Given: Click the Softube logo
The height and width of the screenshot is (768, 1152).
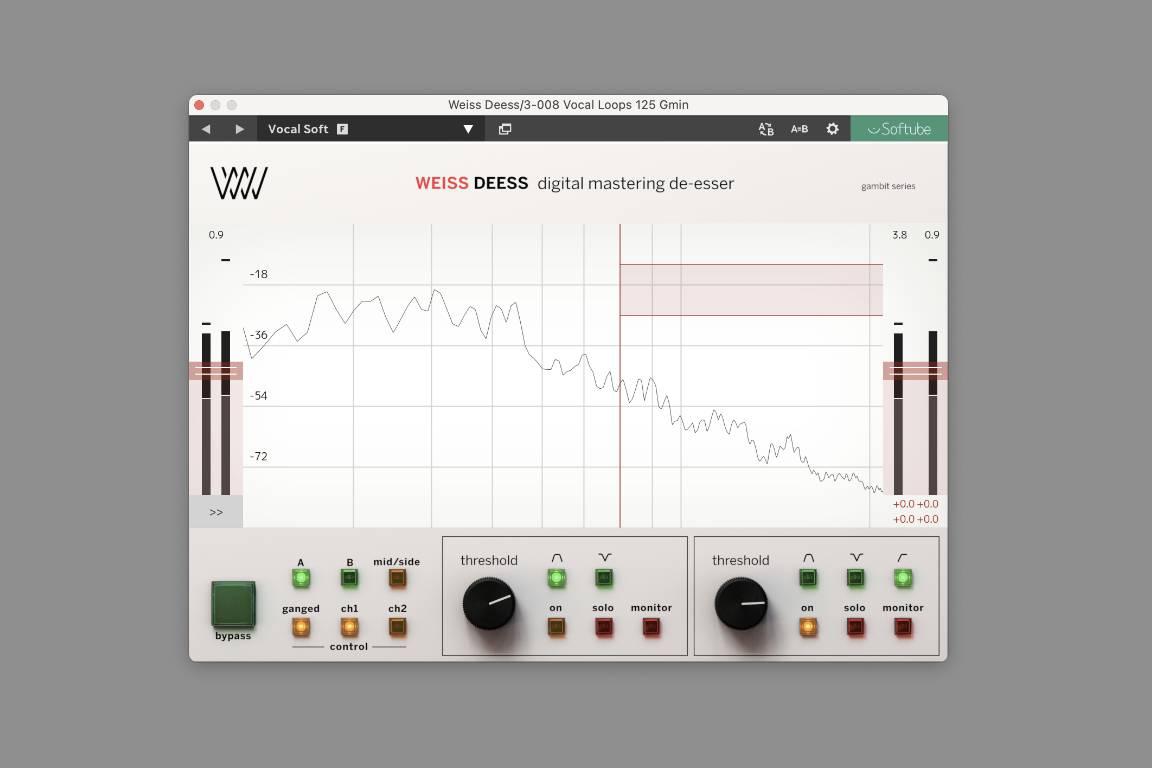Looking at the screenshot, I should pos(899,129).
